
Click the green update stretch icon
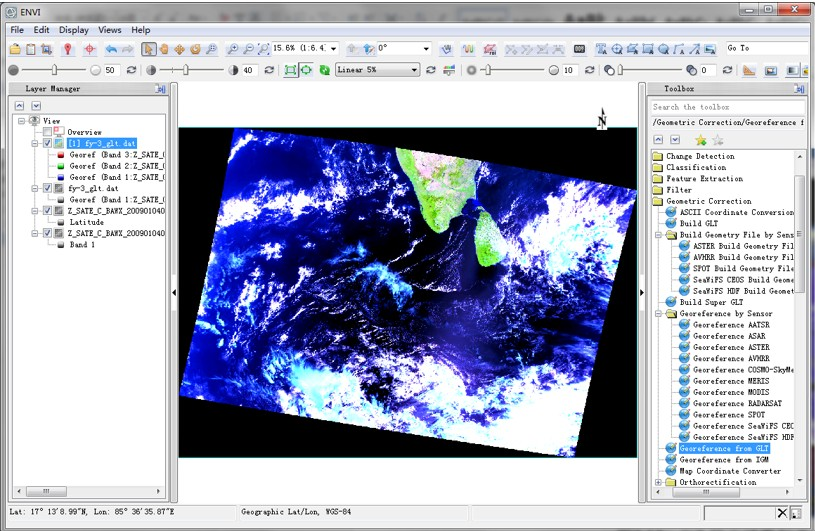pos(324,70)
